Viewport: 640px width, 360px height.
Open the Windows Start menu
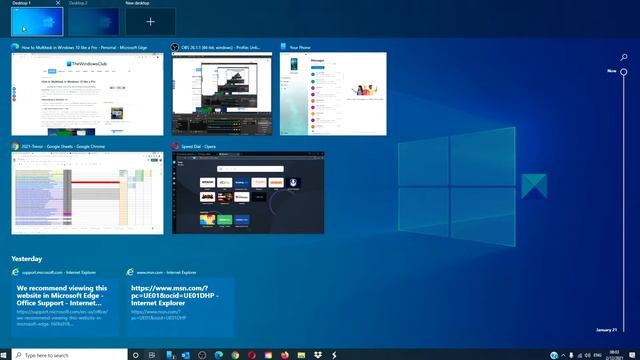4,355
